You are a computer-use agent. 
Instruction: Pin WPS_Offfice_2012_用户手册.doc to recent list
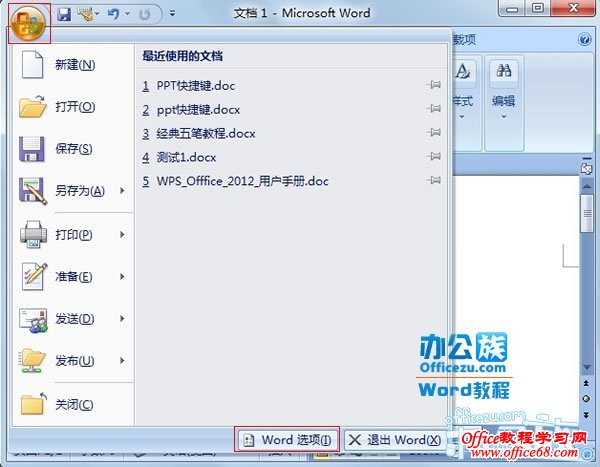pyautogui.click(x=434, y=180)
